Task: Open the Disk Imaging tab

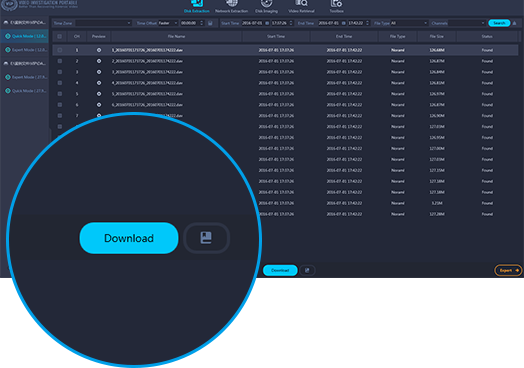Action: [266, 7]
